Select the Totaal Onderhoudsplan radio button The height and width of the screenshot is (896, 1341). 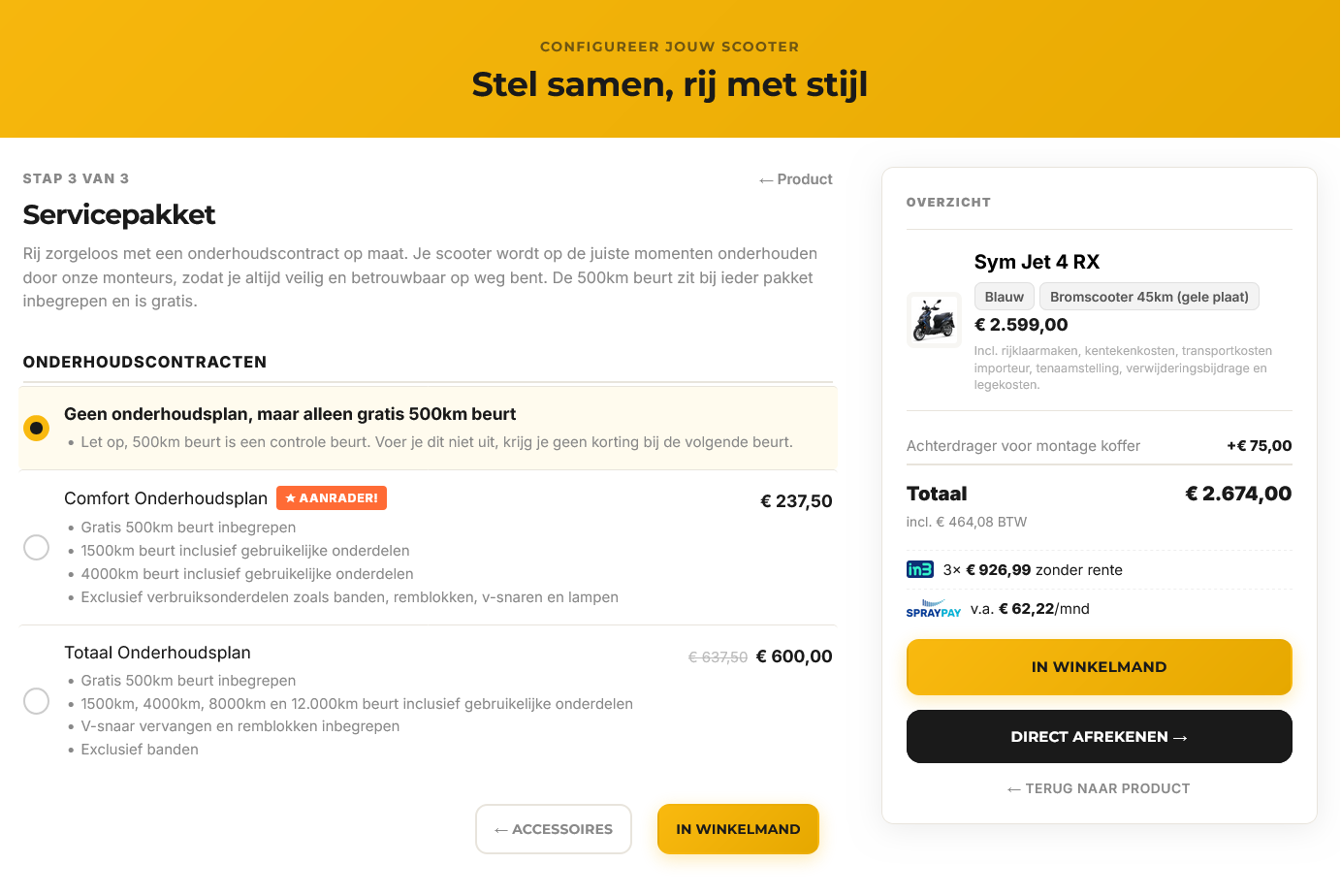click(x=36, y=700)
